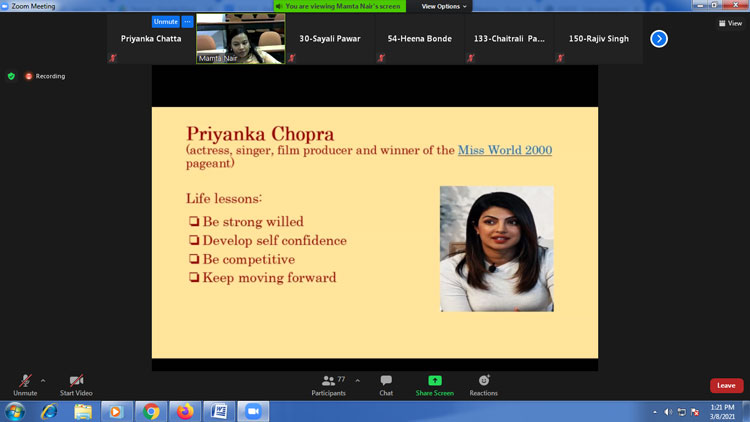This screenshot has height=422, width=750.
Task: Click the green Share Screen icon
Action: click(435, 380)
